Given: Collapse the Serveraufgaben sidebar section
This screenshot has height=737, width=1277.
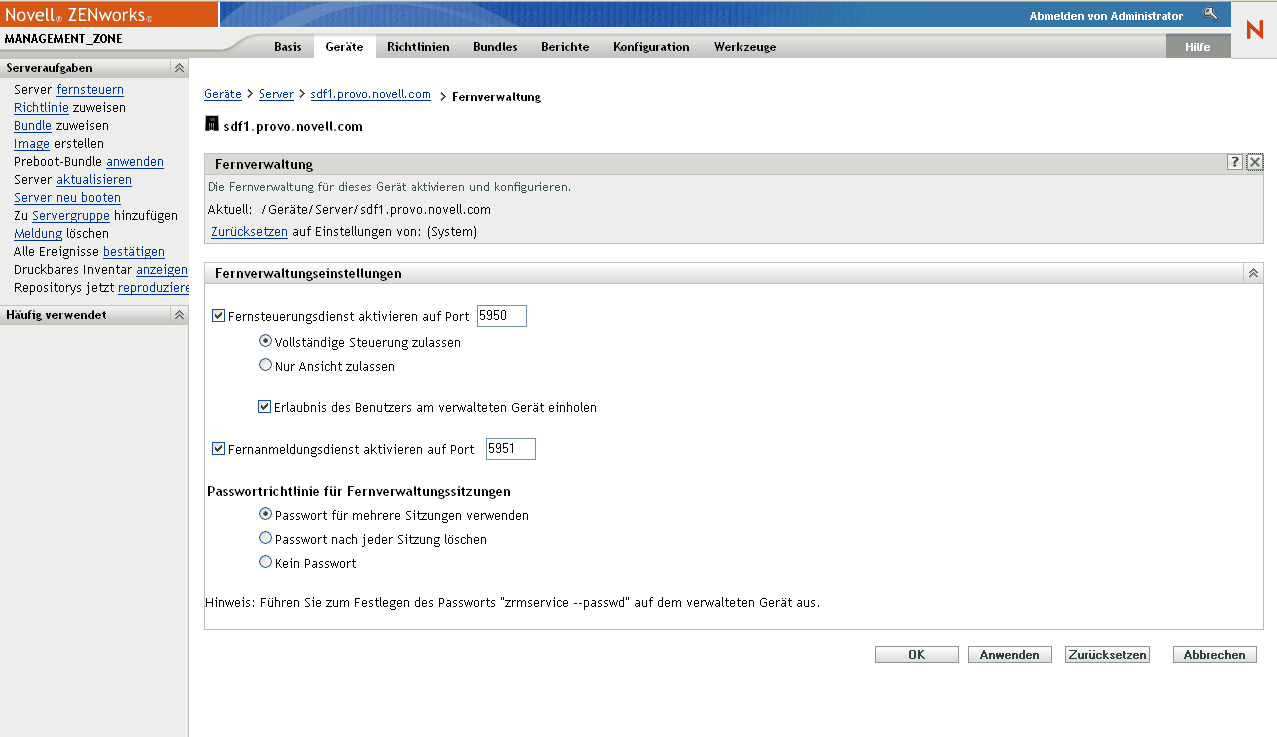Looking at the screenshot, I should tap(179, 68).
